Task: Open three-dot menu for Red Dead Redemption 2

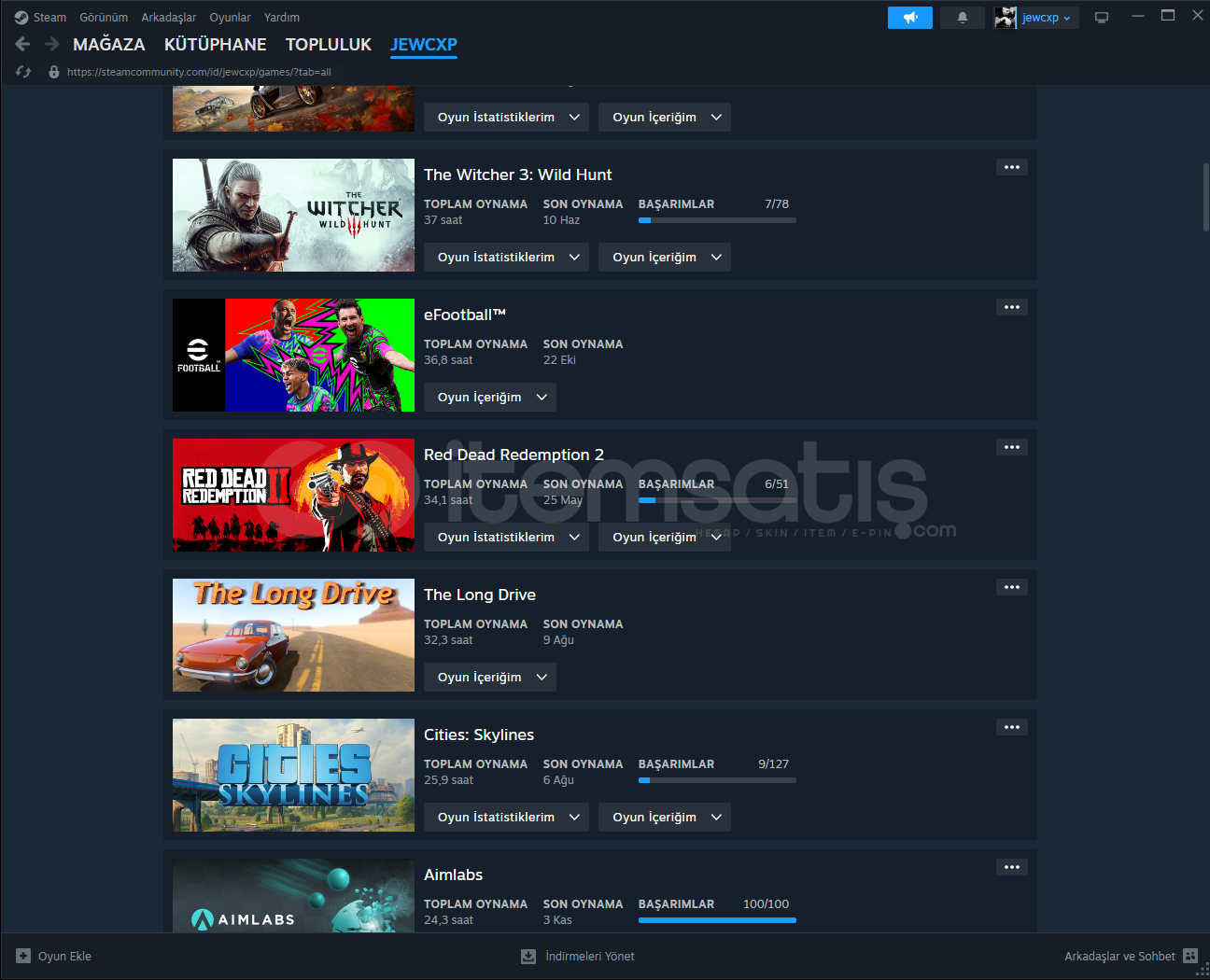Action: click(x=1012, y=447)
